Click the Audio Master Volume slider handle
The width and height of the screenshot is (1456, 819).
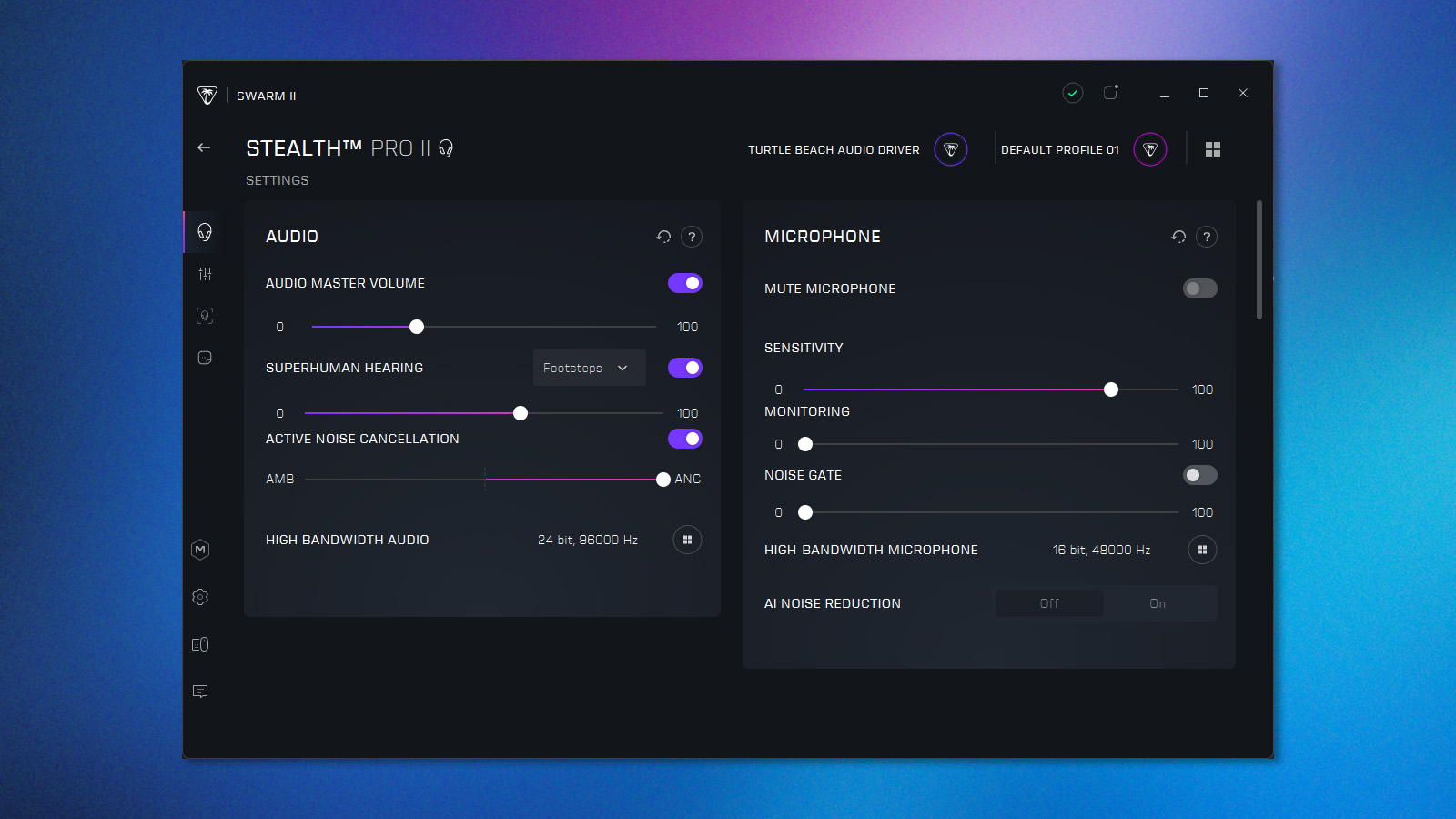(x=417, y=327)
